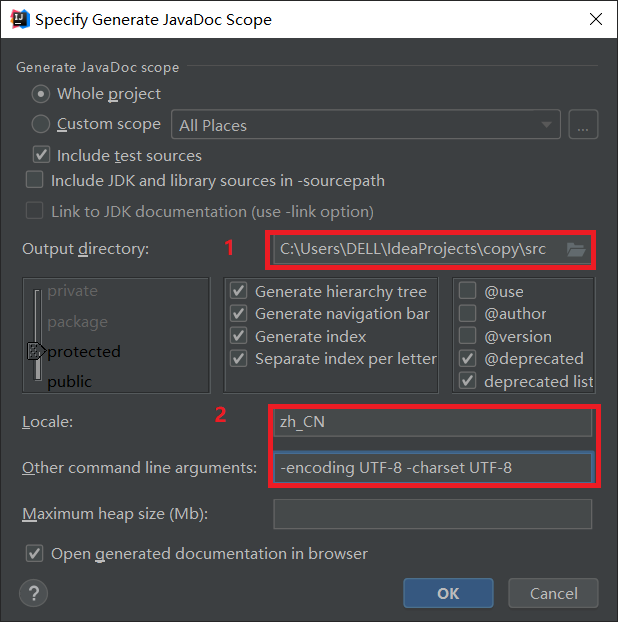Select the Custom scope radio button
The image size is (618, 622).
[x=41, y=125]
